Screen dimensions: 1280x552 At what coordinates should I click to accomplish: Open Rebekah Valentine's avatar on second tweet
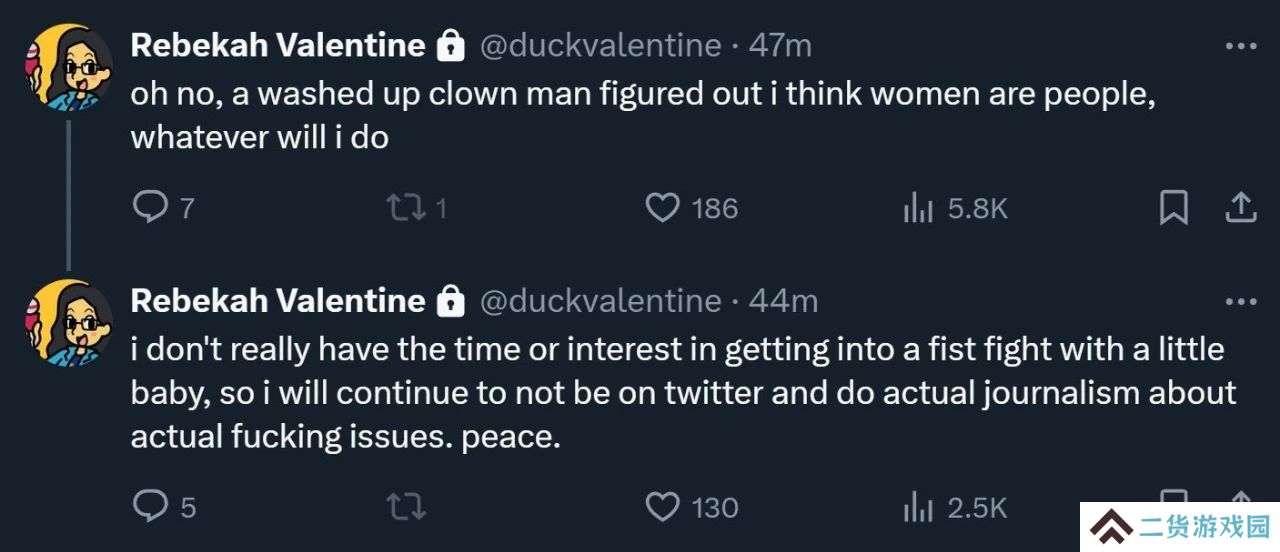[x=67, y=323]
